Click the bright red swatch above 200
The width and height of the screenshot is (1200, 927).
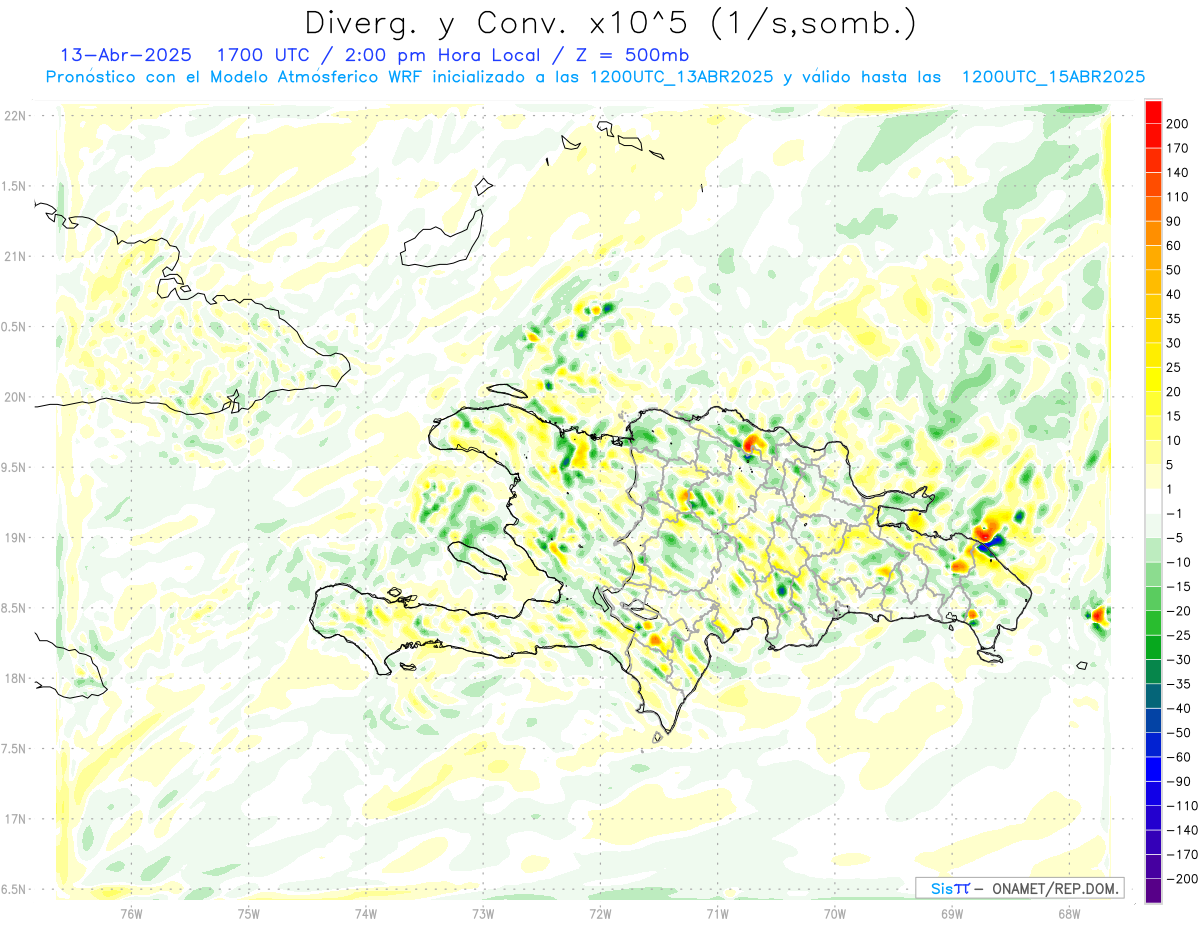coord(1153,111)
